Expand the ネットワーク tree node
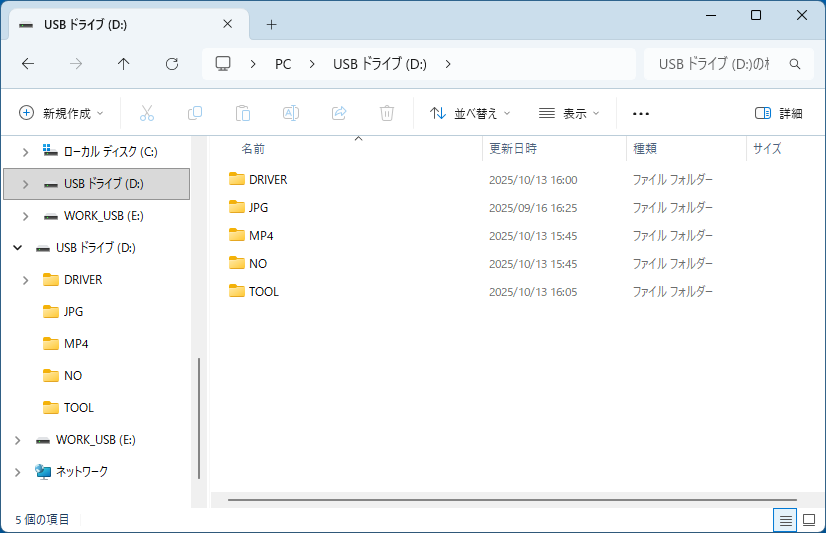 click(x=17, y=472)
